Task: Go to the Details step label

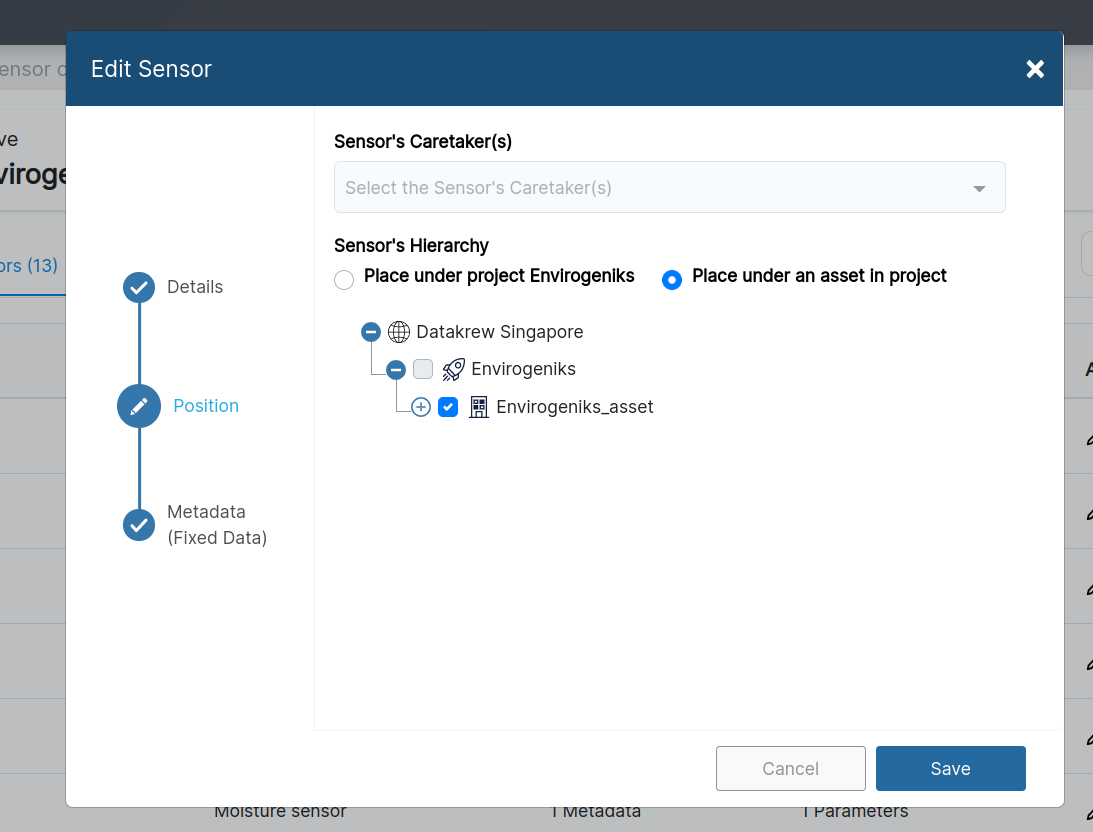Action: [194, 287]
